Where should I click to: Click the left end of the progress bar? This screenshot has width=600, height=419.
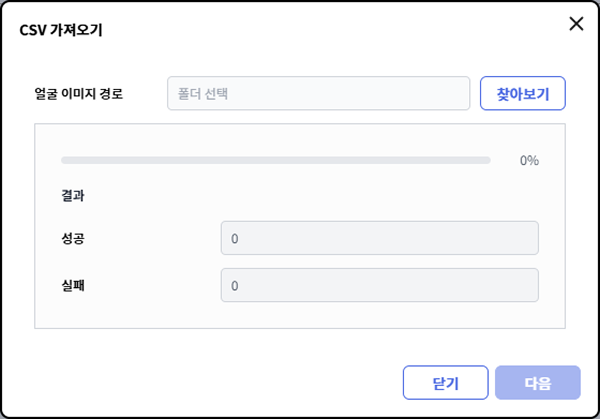pos(66,160)
